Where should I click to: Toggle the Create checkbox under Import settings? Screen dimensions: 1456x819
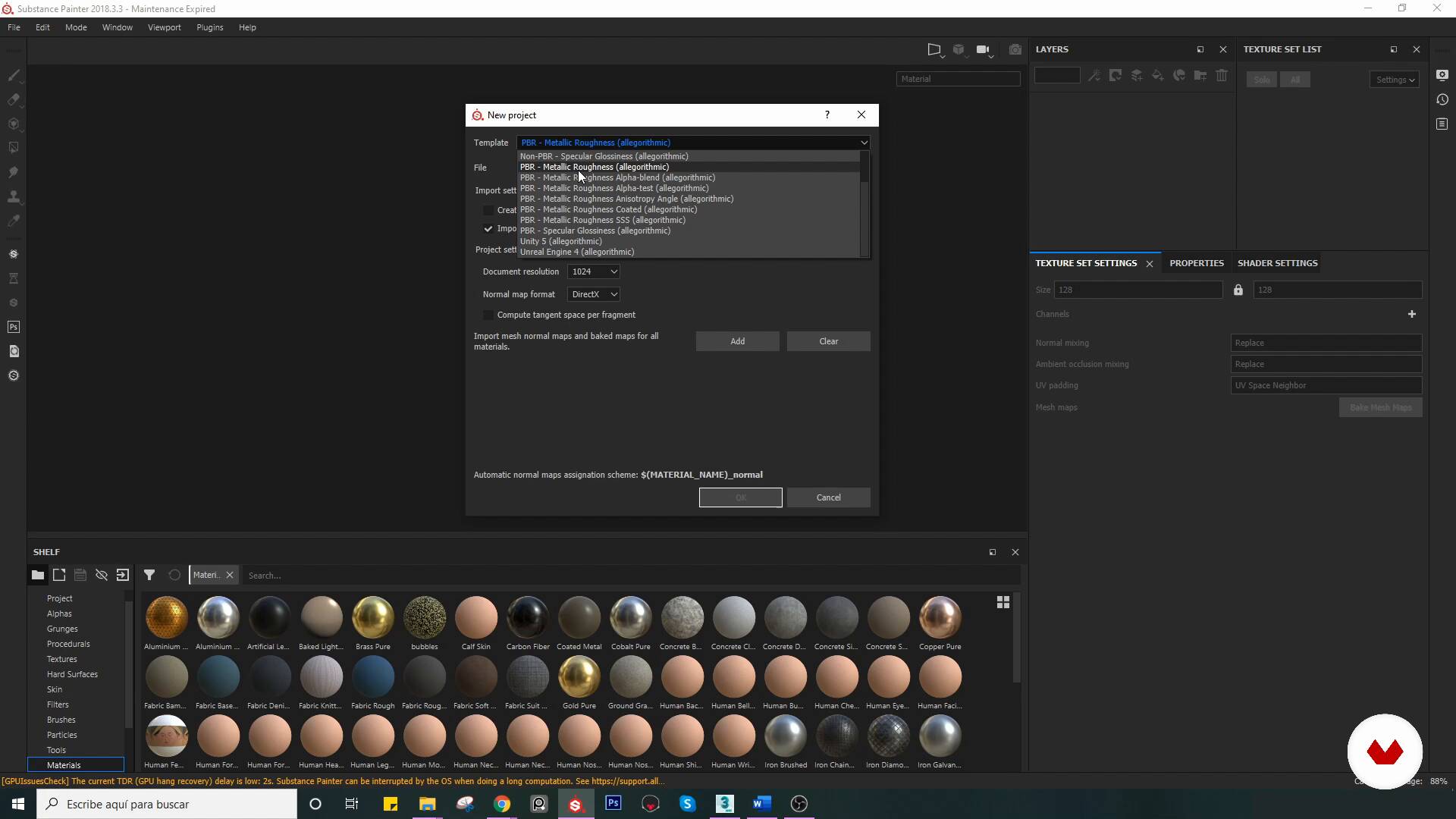click(488, 210)
